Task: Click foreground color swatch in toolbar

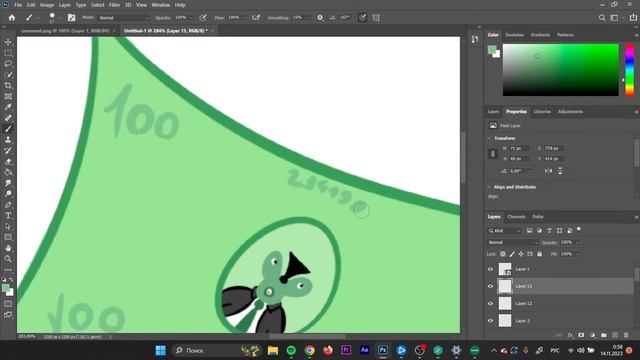Action: pos(6,289)
